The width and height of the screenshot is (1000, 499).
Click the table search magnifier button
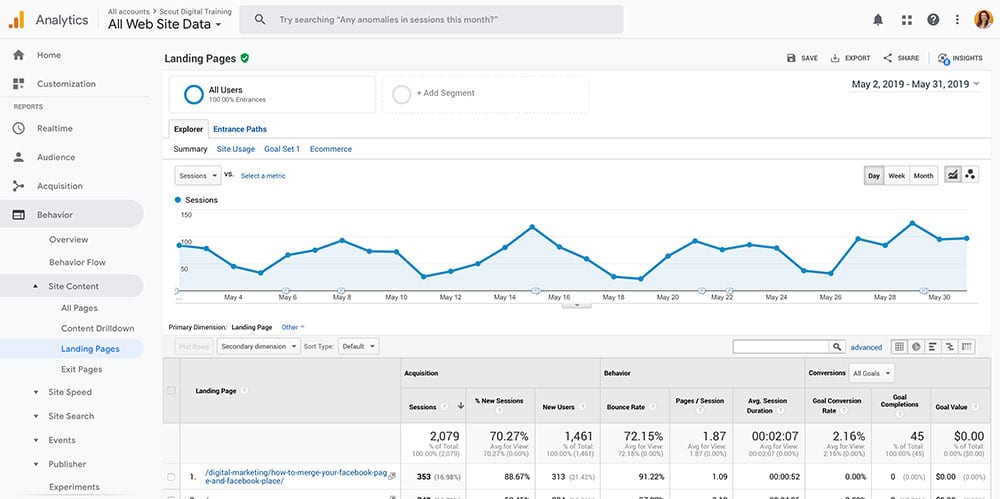(837, 347)
